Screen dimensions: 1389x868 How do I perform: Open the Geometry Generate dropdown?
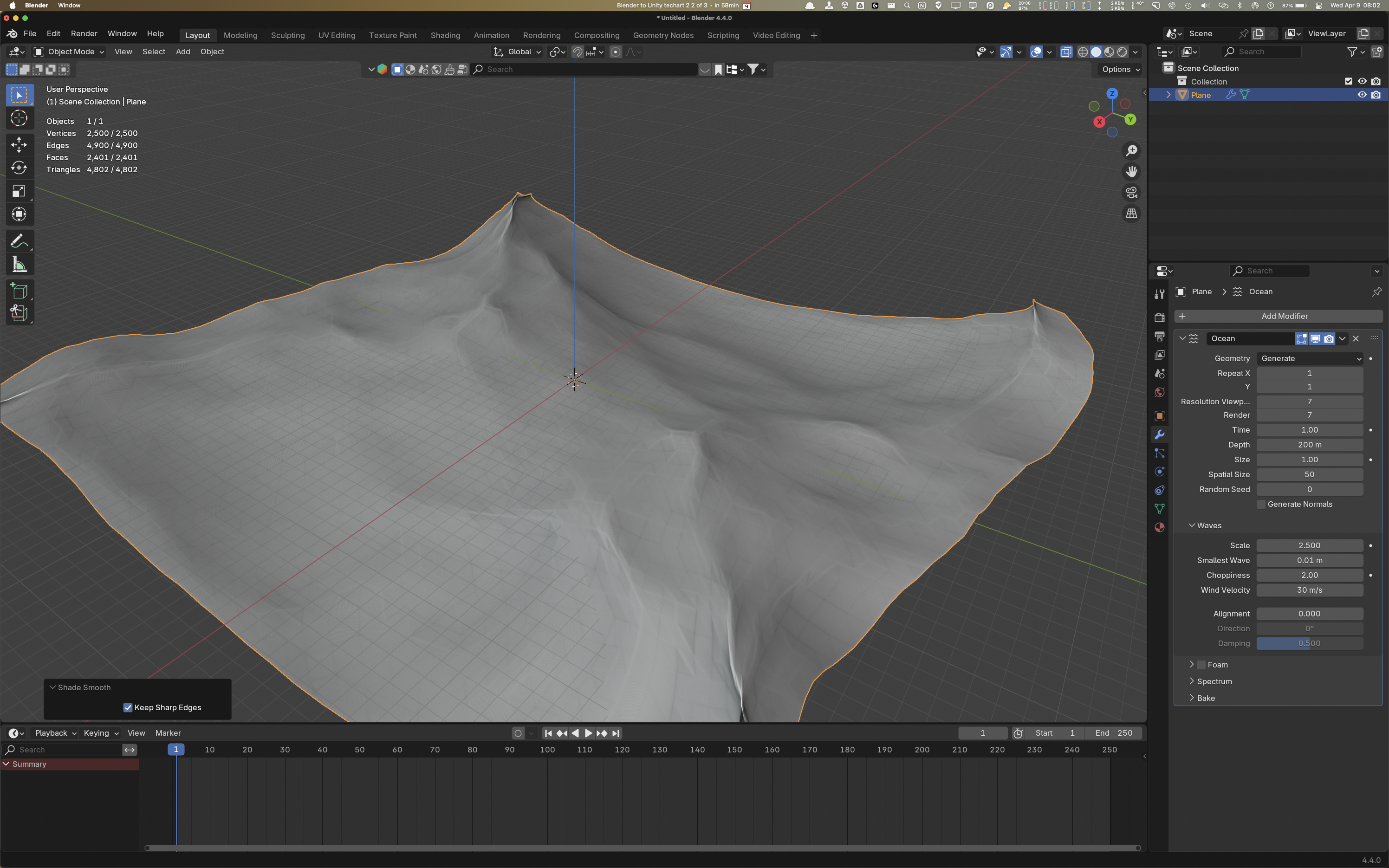pos(1309,358)
